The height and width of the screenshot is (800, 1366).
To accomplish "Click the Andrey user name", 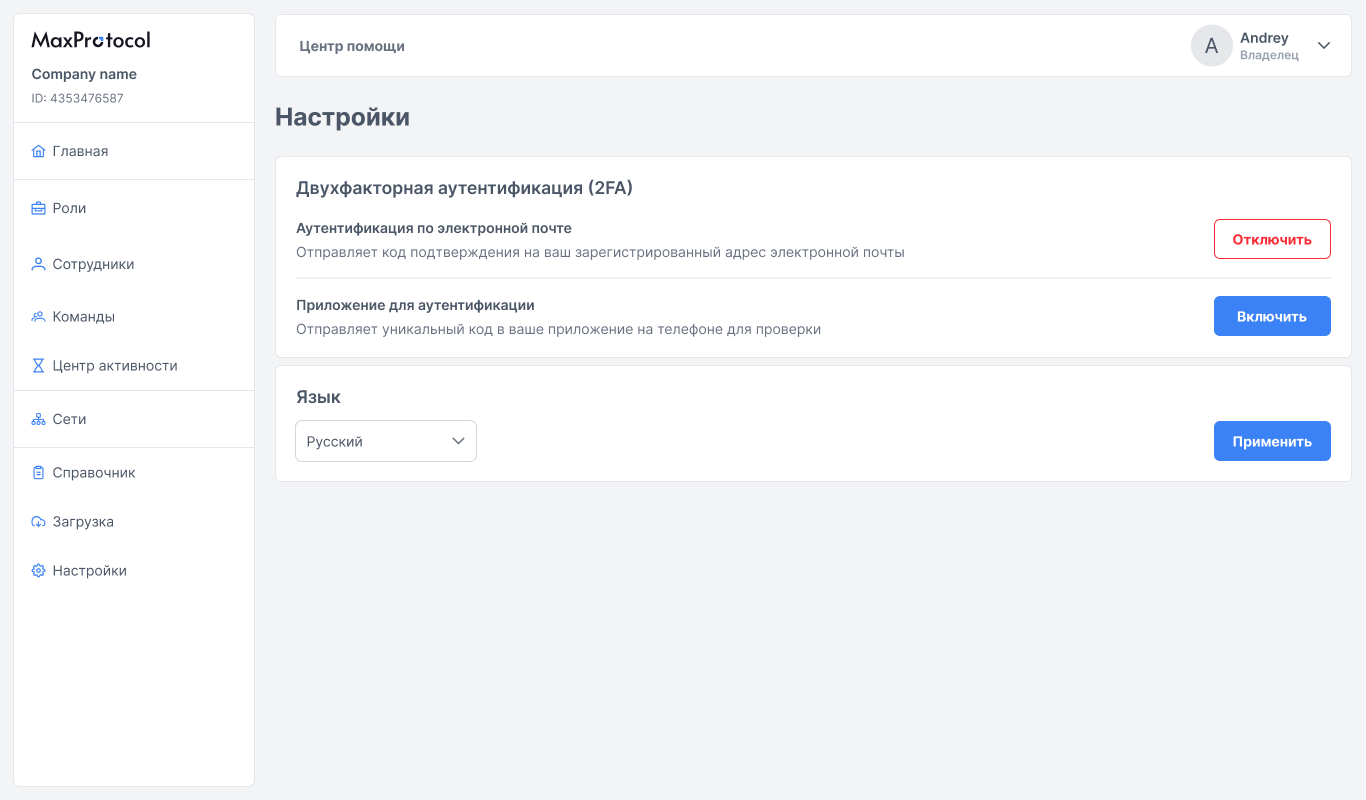I will point(1264,38).
